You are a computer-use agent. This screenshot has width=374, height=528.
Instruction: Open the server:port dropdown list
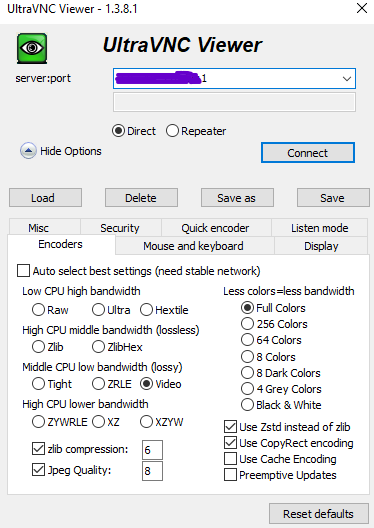347,79
